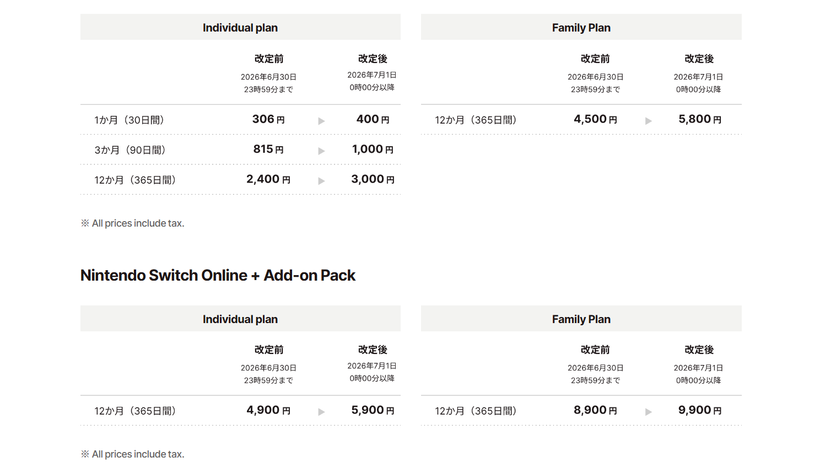This screenshot has width=825, height=472.
Task: Click the Nintendo Switch Online + Add-on Pack heading
Action: tap(218, 275)
